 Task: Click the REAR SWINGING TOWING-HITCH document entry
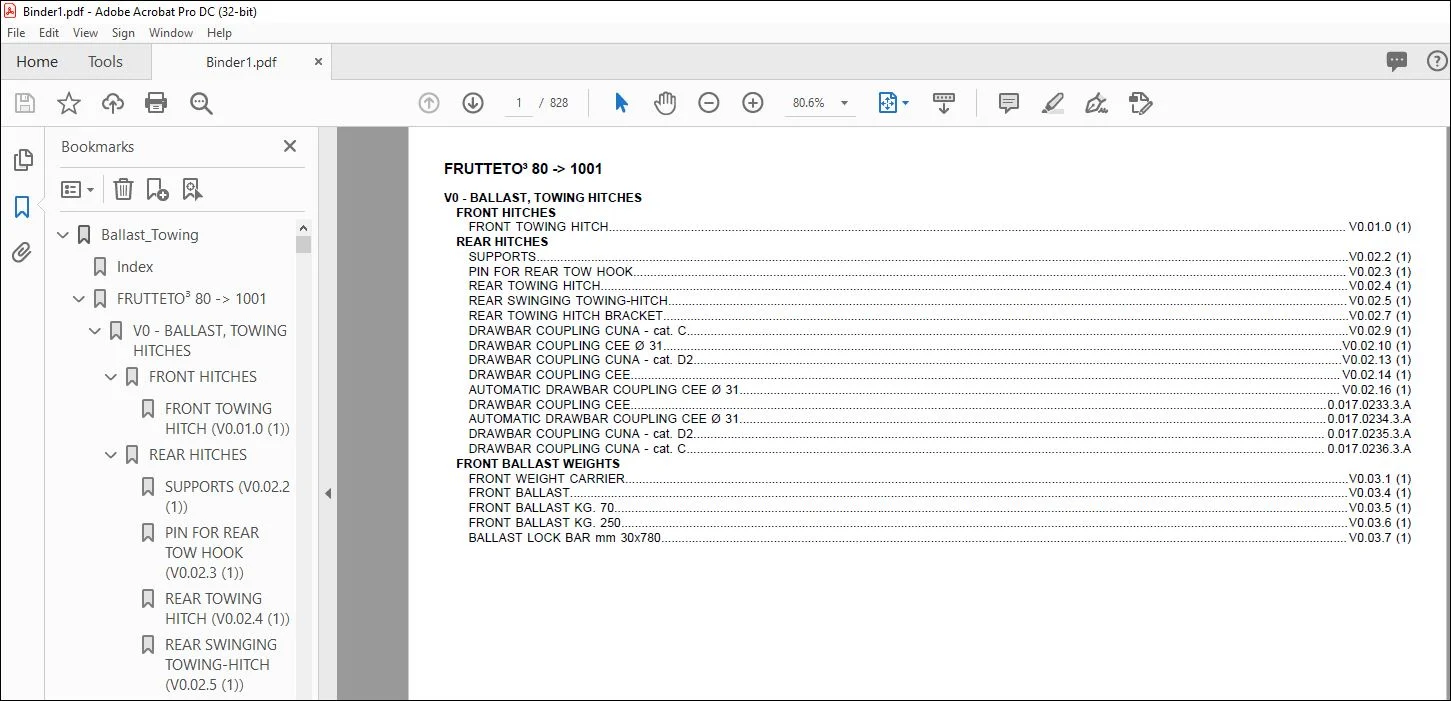coord(939,300)
